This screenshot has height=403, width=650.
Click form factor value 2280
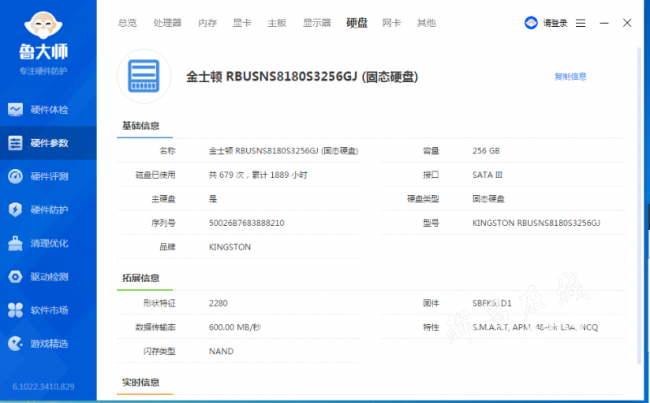coord(218,303)
